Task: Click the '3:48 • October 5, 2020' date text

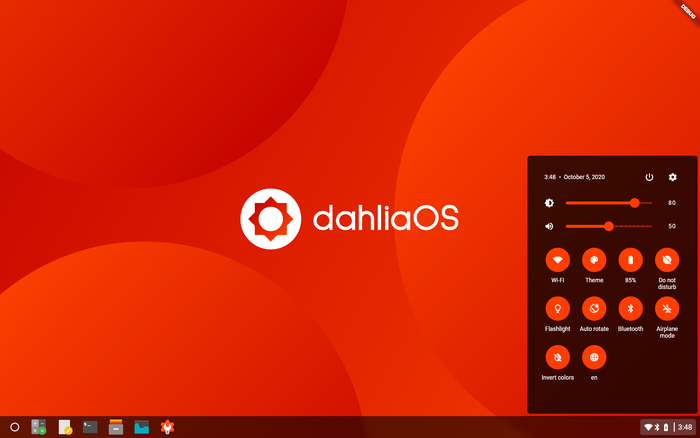Action: coord(575,177)
